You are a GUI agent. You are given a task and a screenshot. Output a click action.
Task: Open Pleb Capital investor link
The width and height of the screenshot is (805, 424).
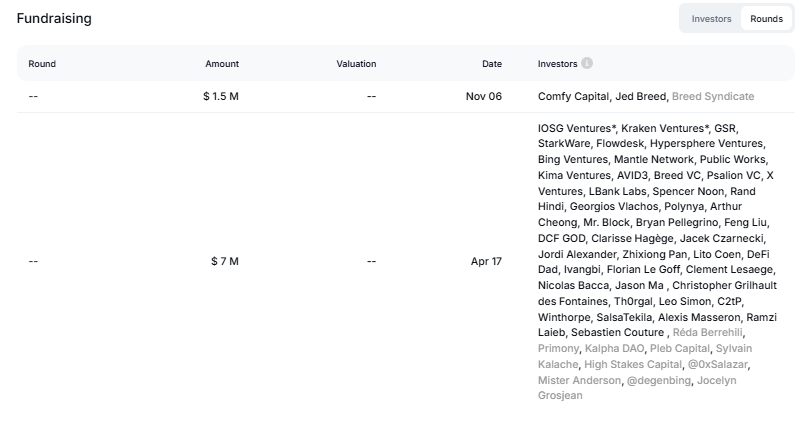680,349
